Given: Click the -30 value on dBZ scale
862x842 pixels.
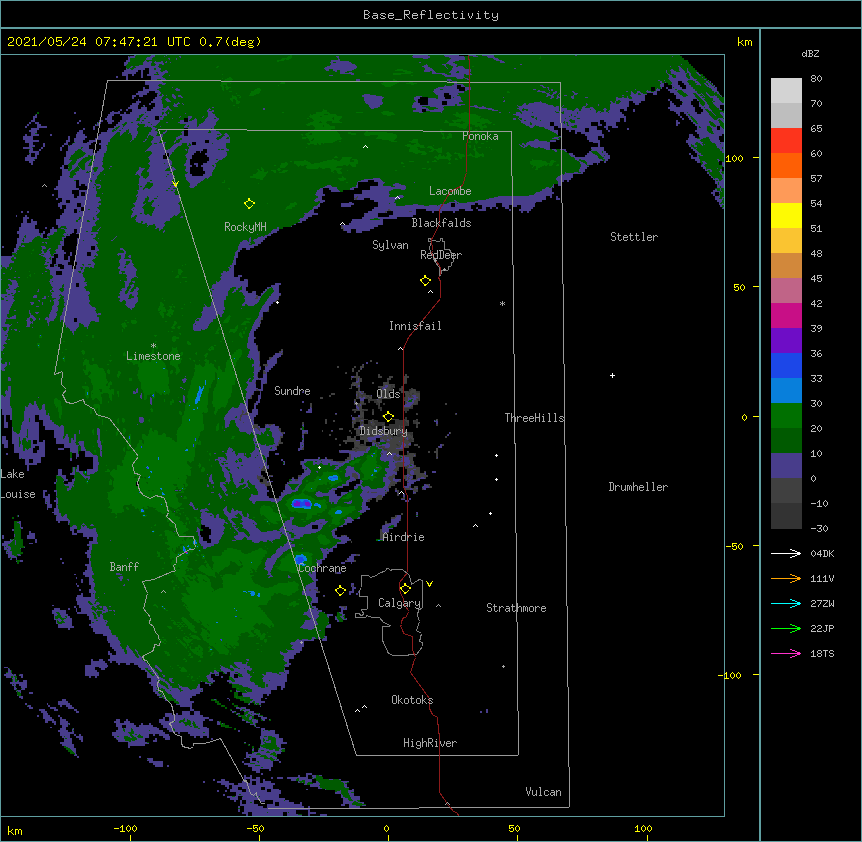Looking at the screenshot, I should [x=819, y=528].
